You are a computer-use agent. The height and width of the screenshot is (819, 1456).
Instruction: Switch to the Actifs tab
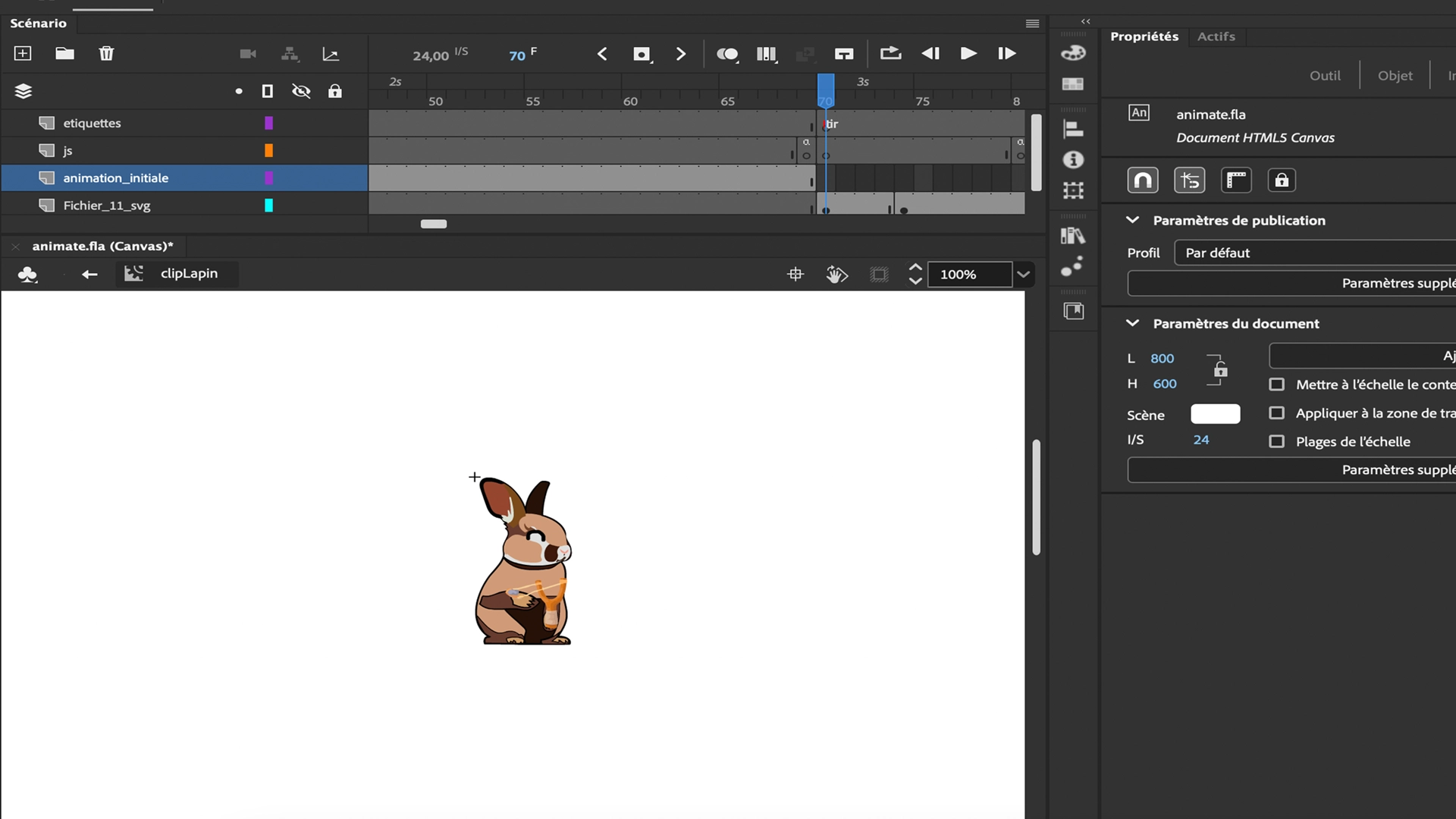tap(1216, 36)
